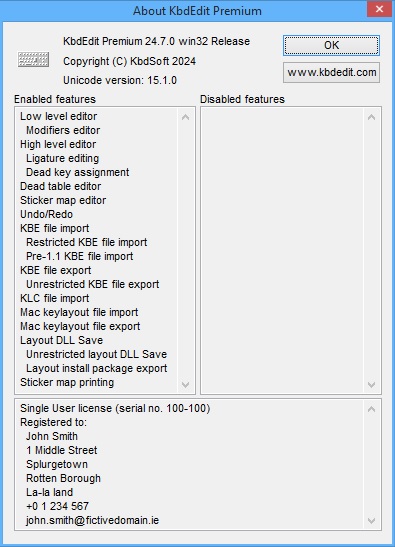Select the 'KLC file import' entry
The width and height of the screenshot is (395, 547).
(54, 298)
